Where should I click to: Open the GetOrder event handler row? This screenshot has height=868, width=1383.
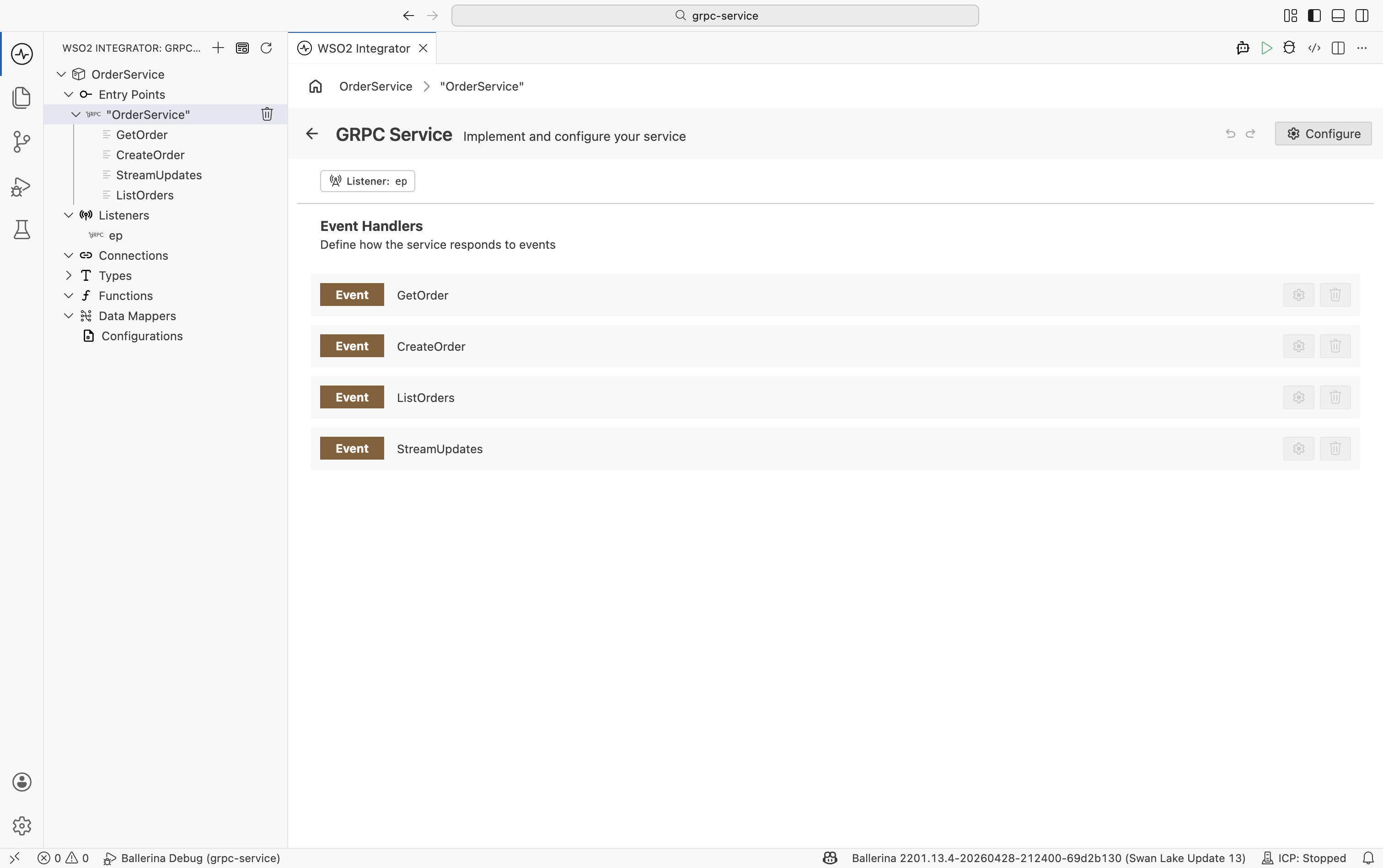835,295
